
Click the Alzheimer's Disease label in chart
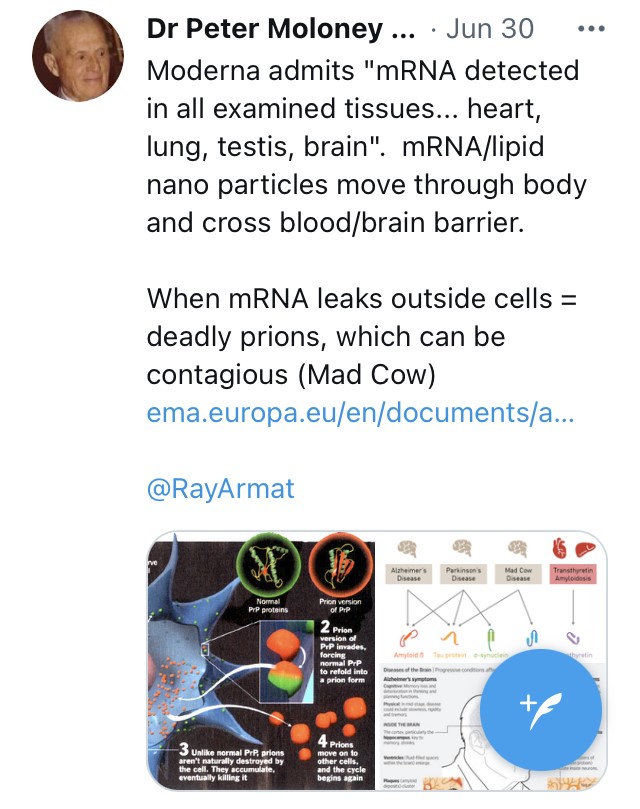(407, 573)
